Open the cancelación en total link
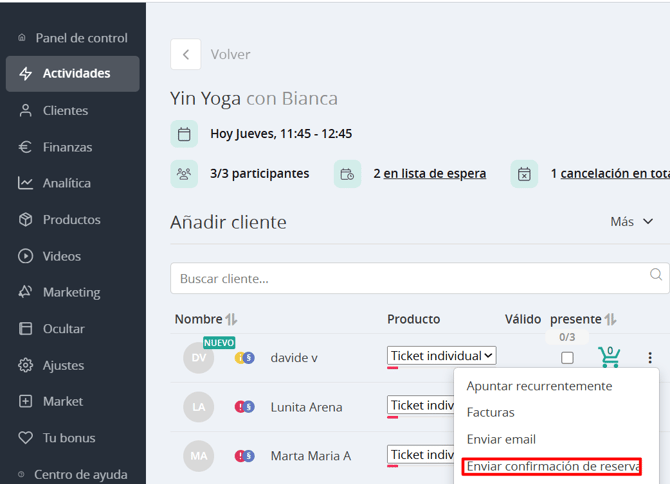Viewport: 670px width, 484px height. (615, 173)
